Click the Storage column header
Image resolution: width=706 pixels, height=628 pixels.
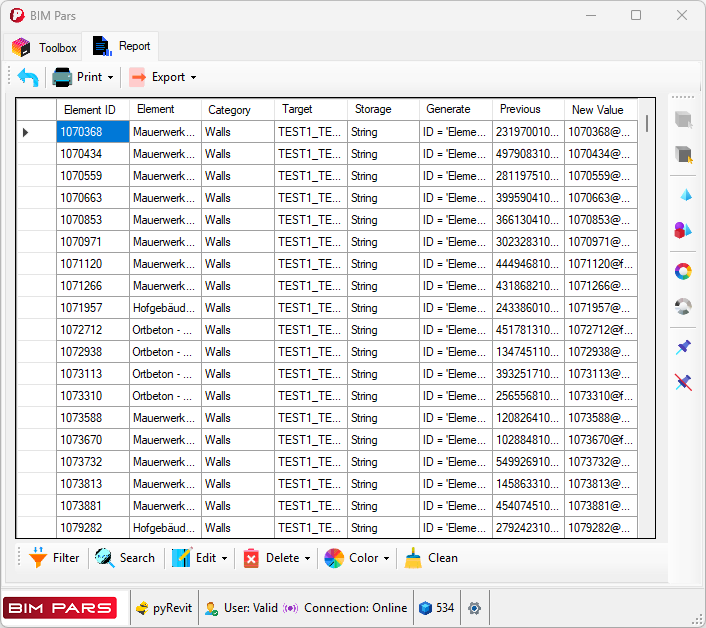coord(383,109)
